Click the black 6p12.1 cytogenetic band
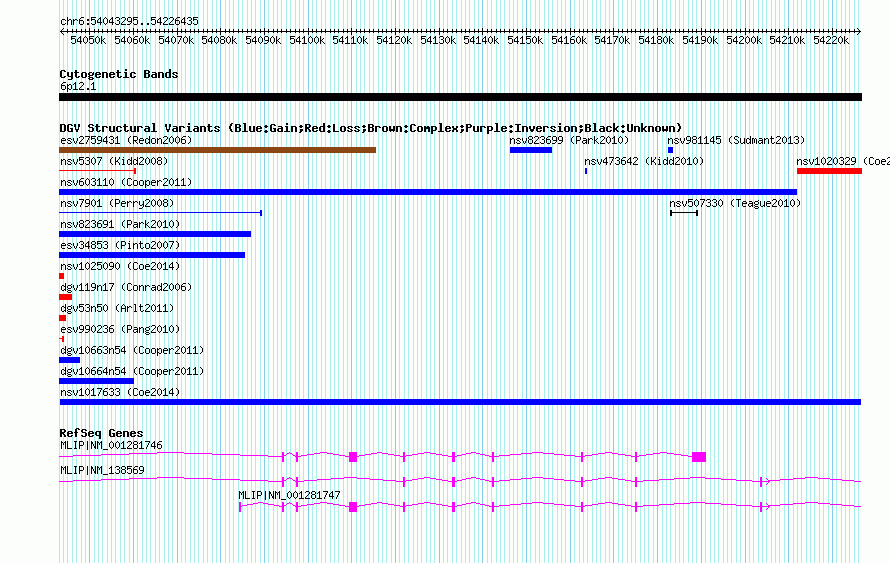Image resolution: width=890 pixels, height=563 pixels. [460, 97]
